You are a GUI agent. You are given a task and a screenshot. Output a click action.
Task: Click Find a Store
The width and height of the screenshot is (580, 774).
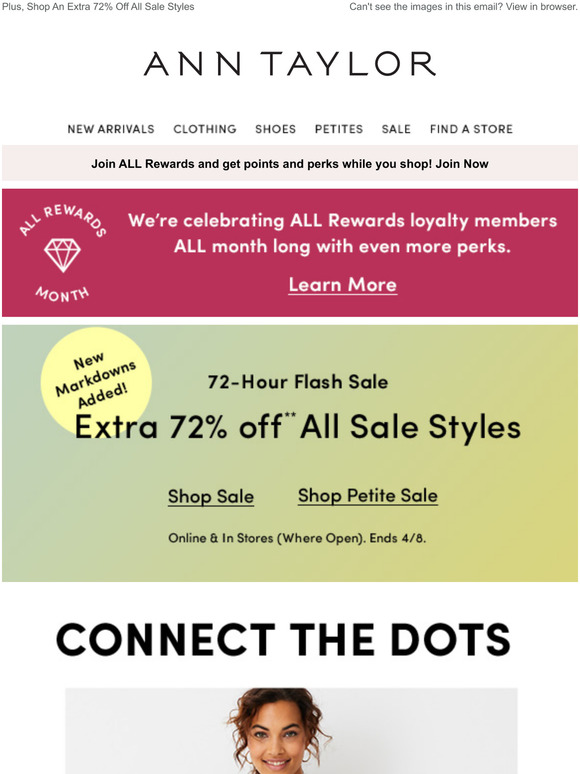pyautogui.click(x=471, y=129)
